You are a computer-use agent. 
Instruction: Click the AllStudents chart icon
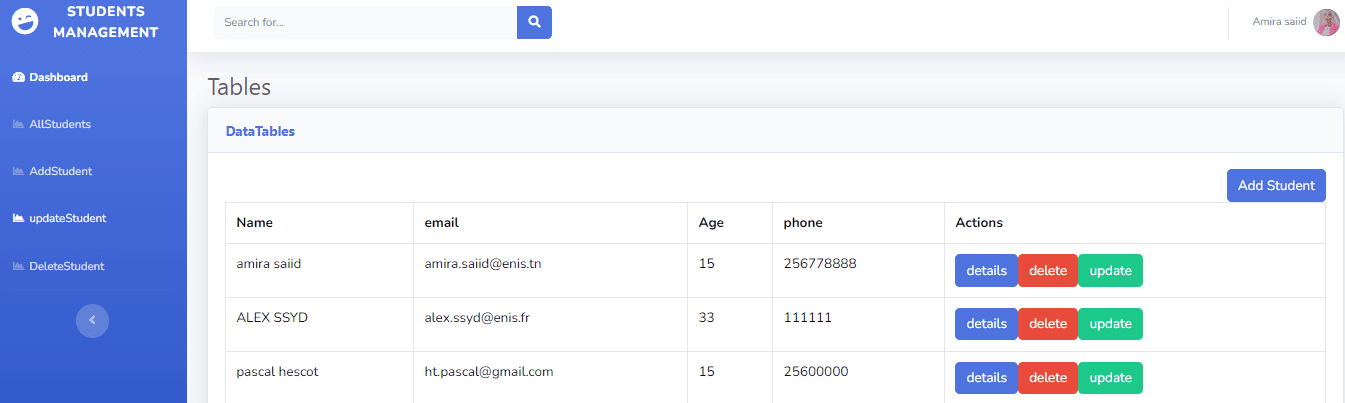point(18,124)
